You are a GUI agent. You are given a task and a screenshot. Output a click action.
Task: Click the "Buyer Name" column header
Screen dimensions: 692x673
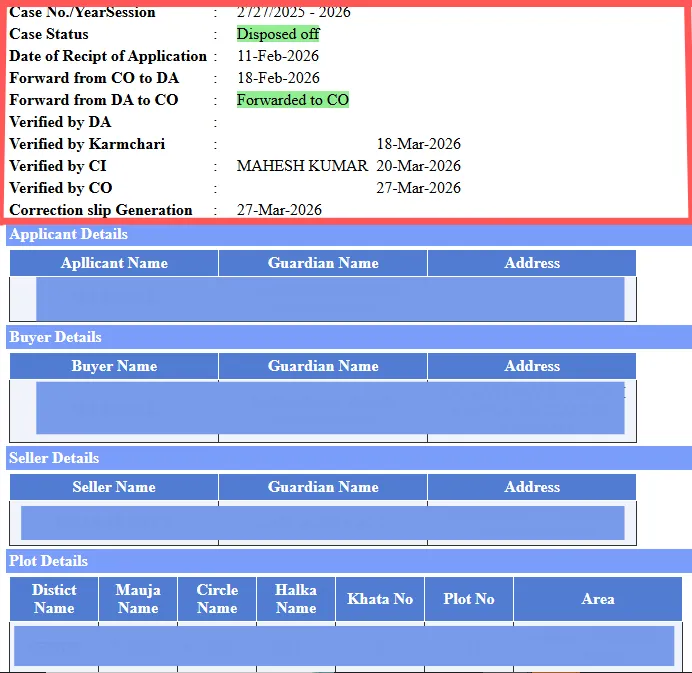[114, 366]
